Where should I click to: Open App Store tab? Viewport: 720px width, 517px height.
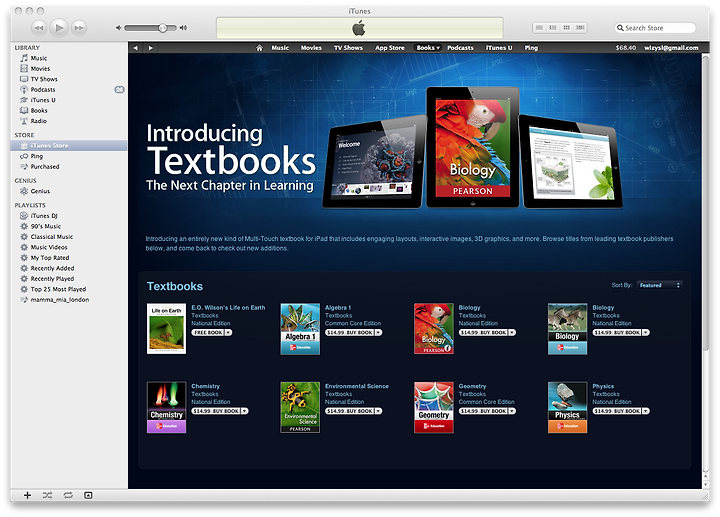pos(390,48)
